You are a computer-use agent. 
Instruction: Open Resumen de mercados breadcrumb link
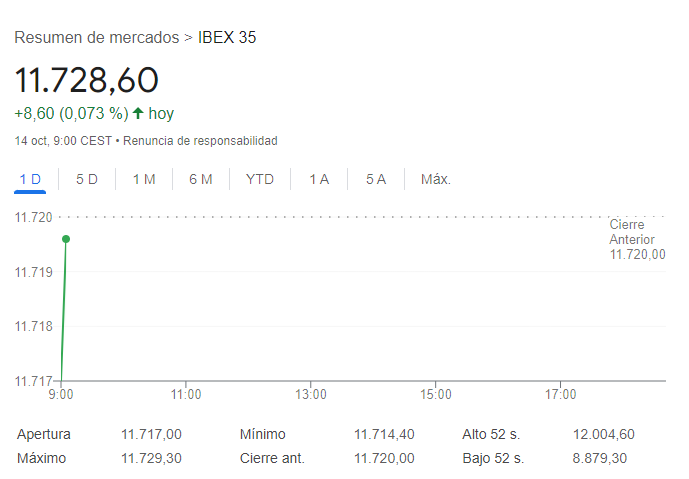96,38
